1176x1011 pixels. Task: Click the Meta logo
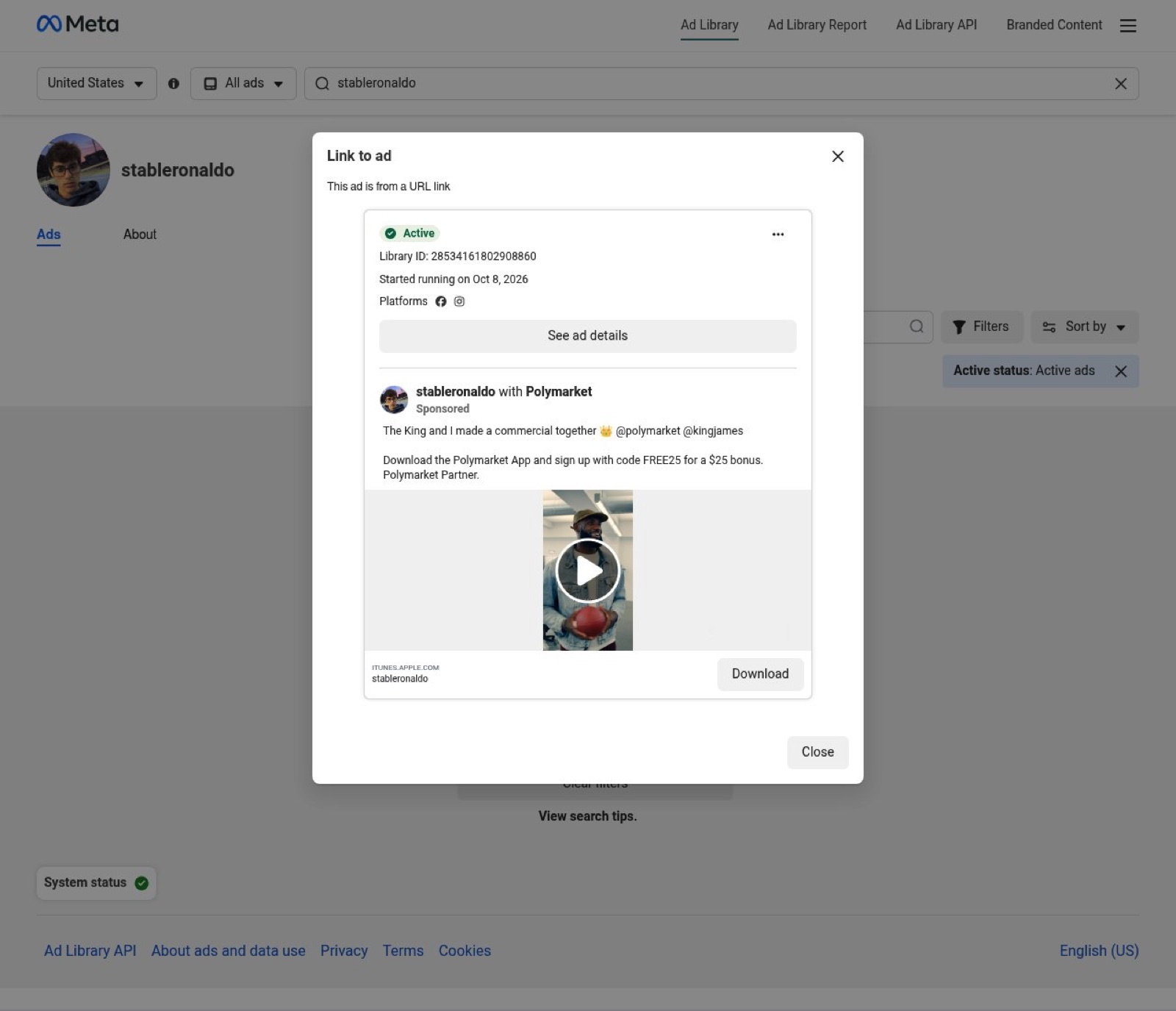point(77,24)
